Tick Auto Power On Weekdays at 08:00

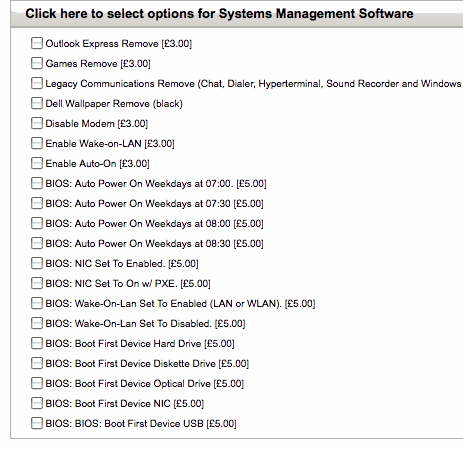(x=37, y=223)
